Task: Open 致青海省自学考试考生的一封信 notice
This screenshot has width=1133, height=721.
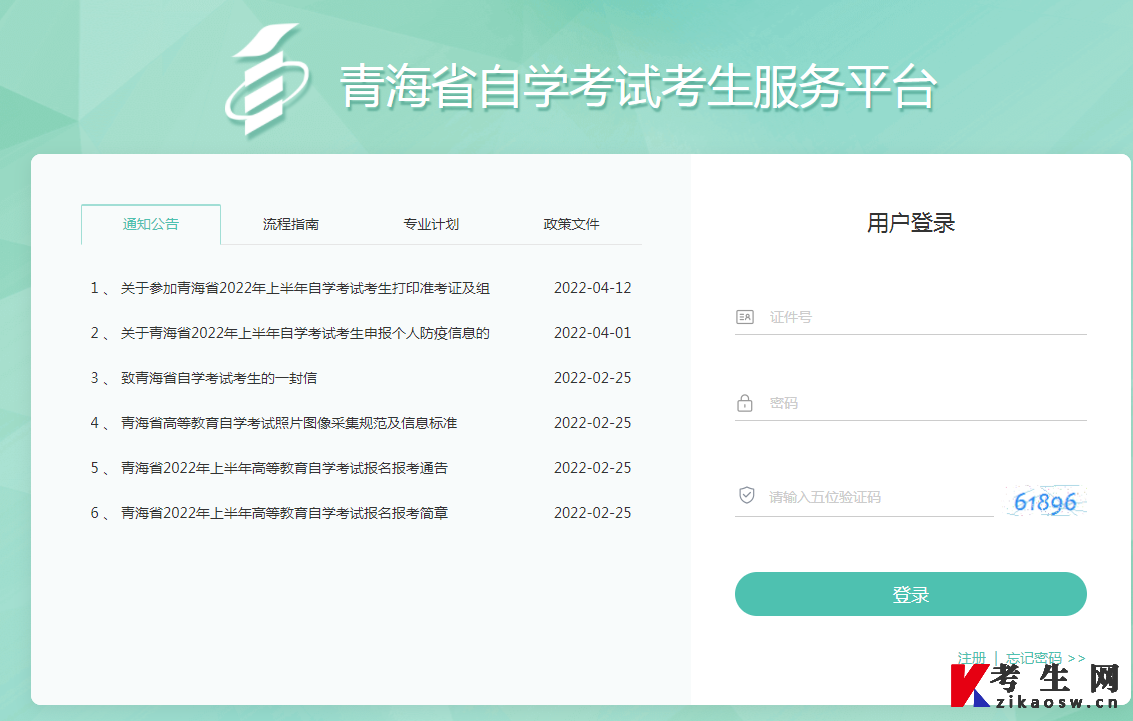Action: click(219, 378)
